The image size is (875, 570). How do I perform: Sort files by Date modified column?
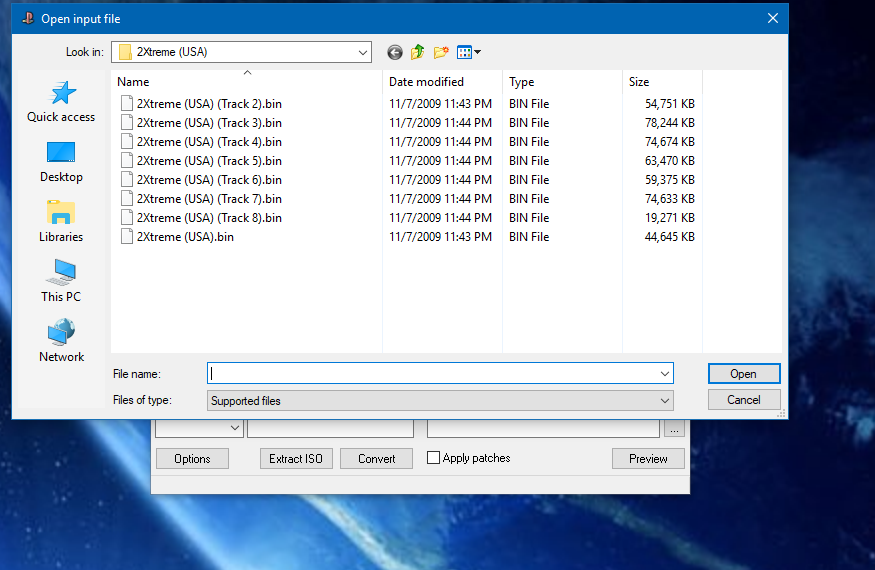[x=443, y=82]
